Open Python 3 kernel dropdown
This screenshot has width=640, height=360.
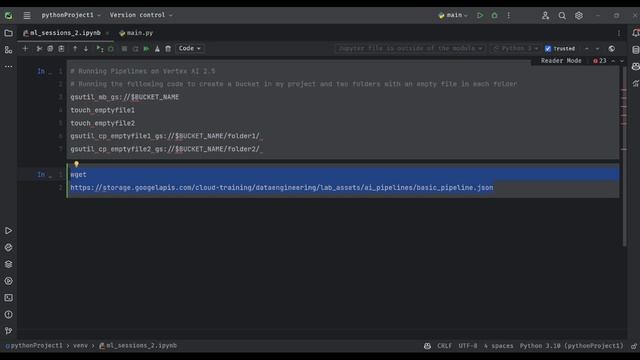[x=516, y=48]
